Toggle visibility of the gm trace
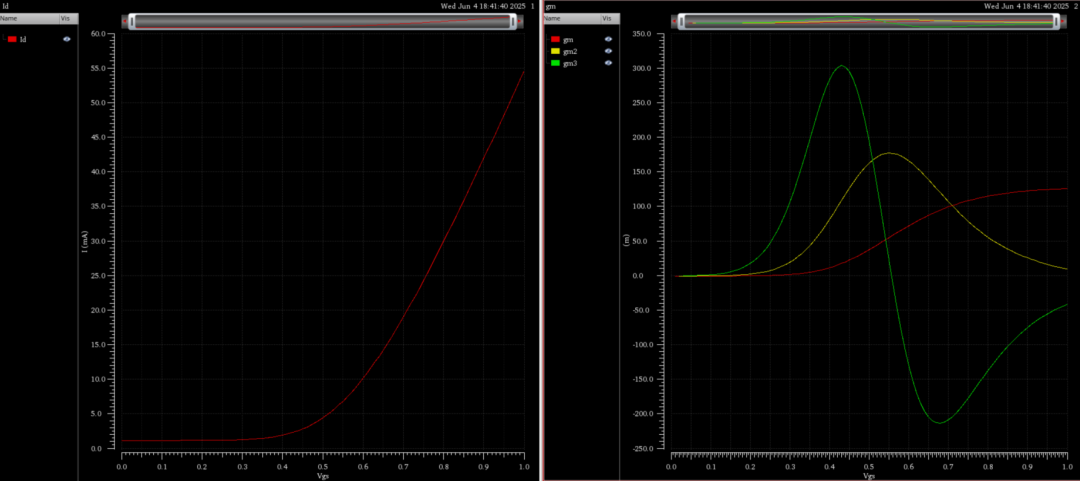 (x=608, y=39)
